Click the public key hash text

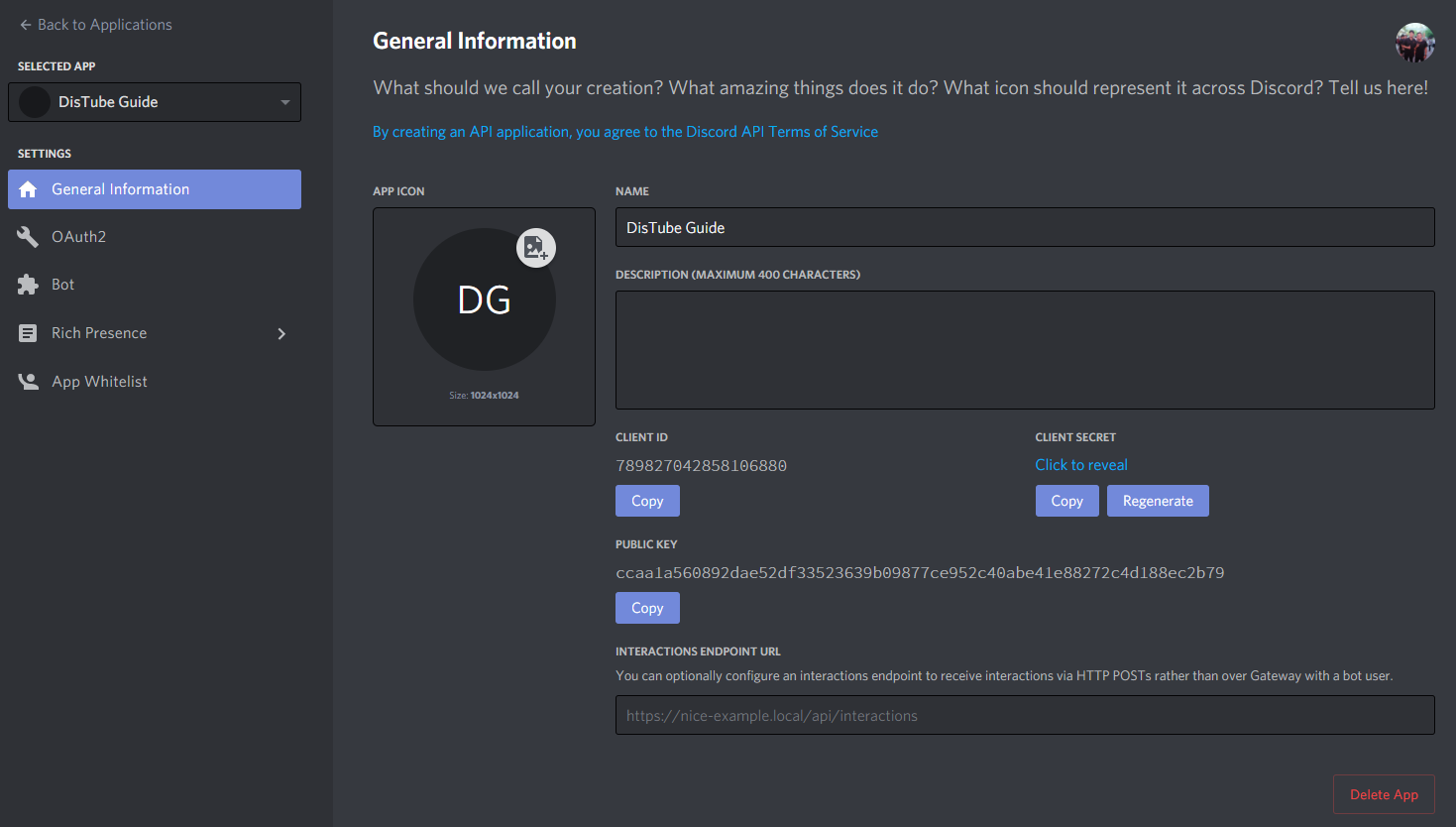(920, 573)
